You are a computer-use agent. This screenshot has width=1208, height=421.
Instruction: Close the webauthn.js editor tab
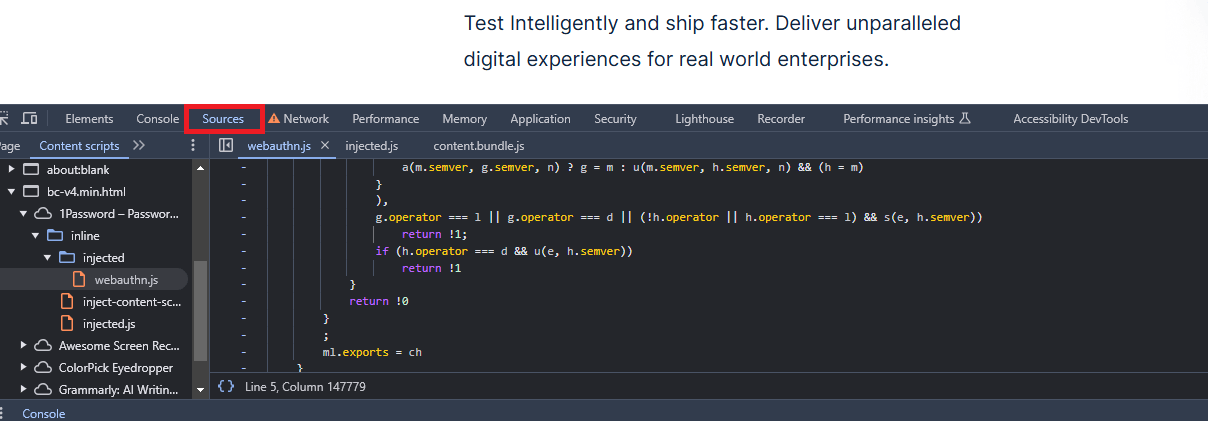click(x=325, y=146)
